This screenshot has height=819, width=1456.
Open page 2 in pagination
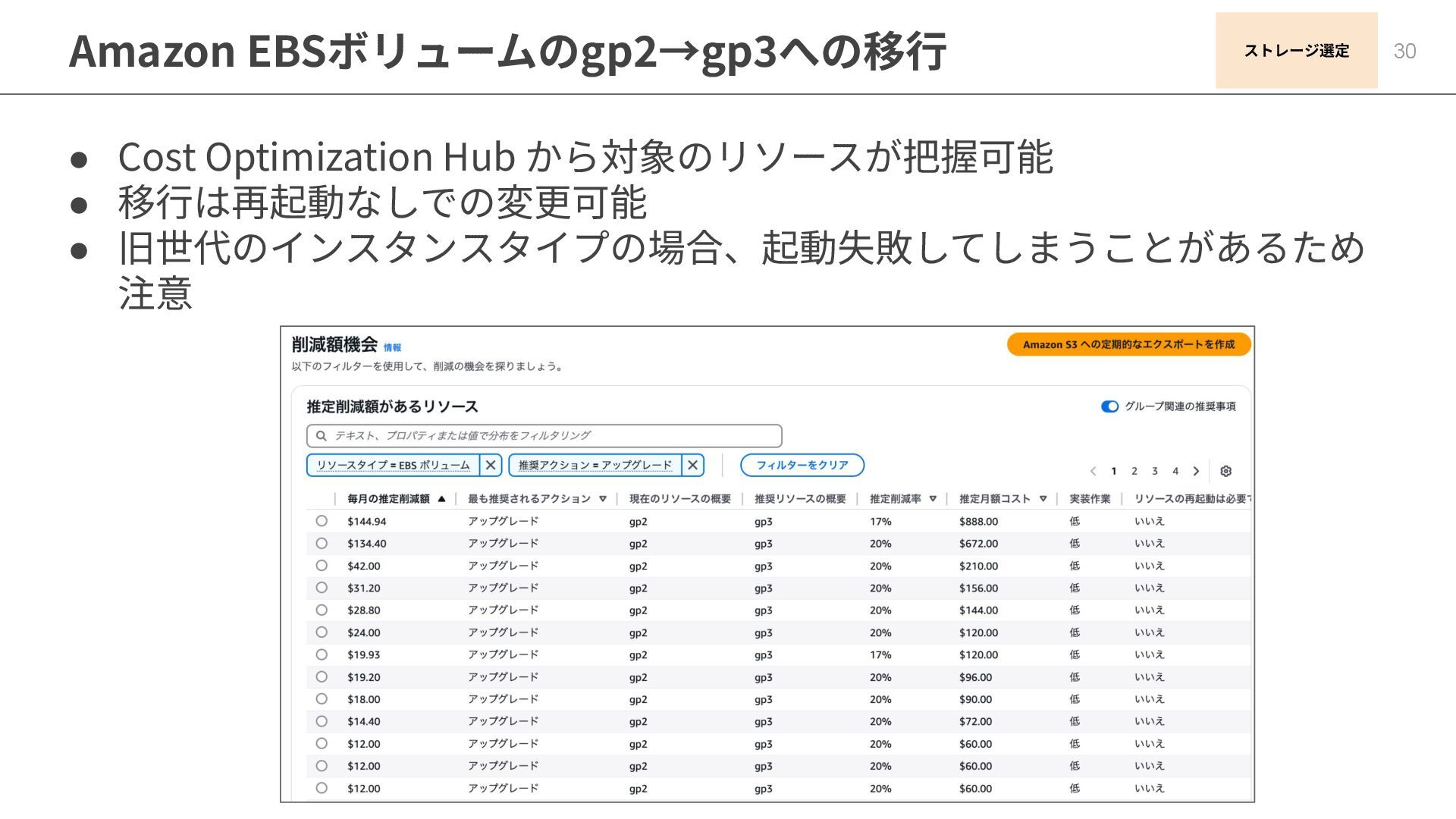click(1134, 471)
